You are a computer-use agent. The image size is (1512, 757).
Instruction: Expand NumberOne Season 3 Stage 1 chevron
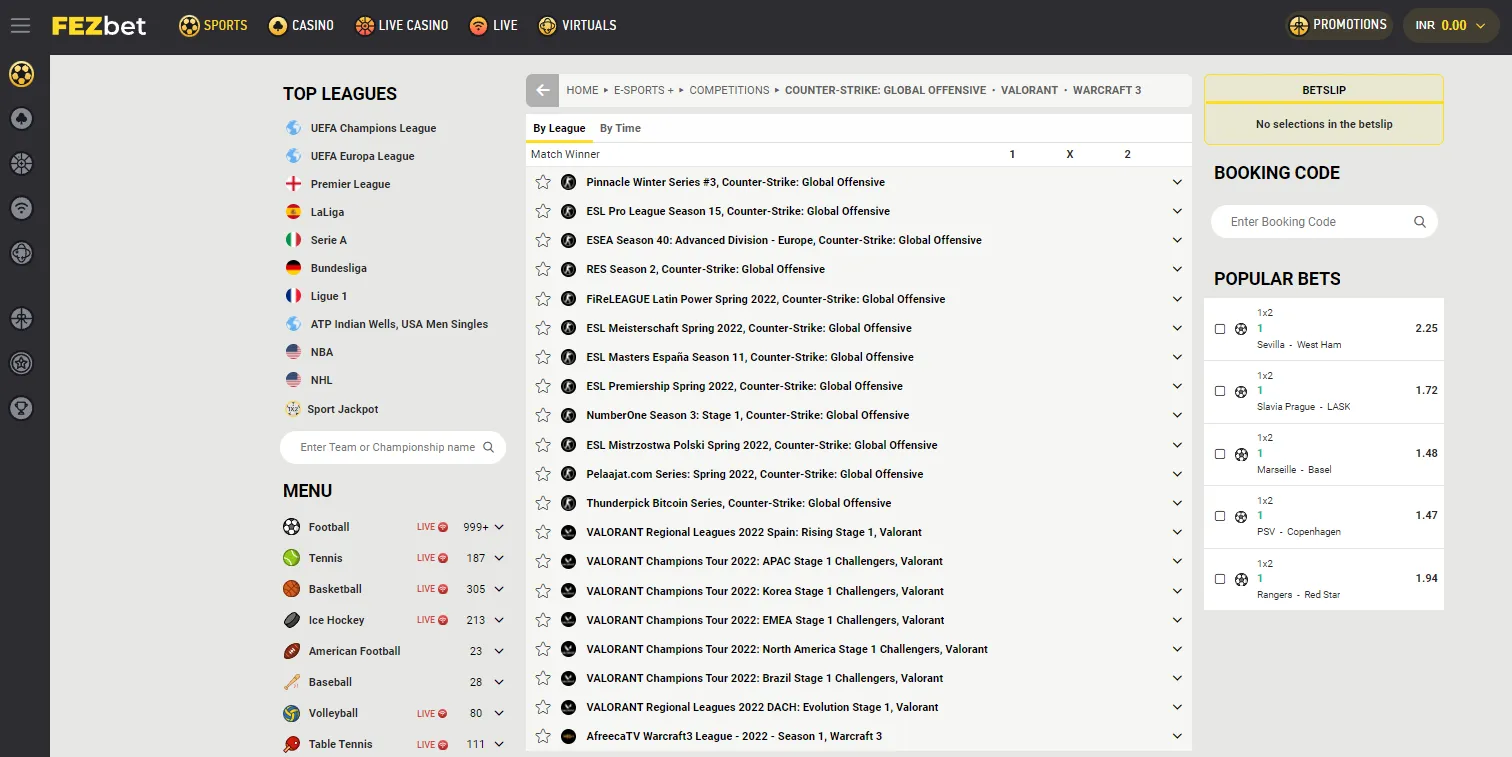pyautogui.click(x=1178, y=415)
